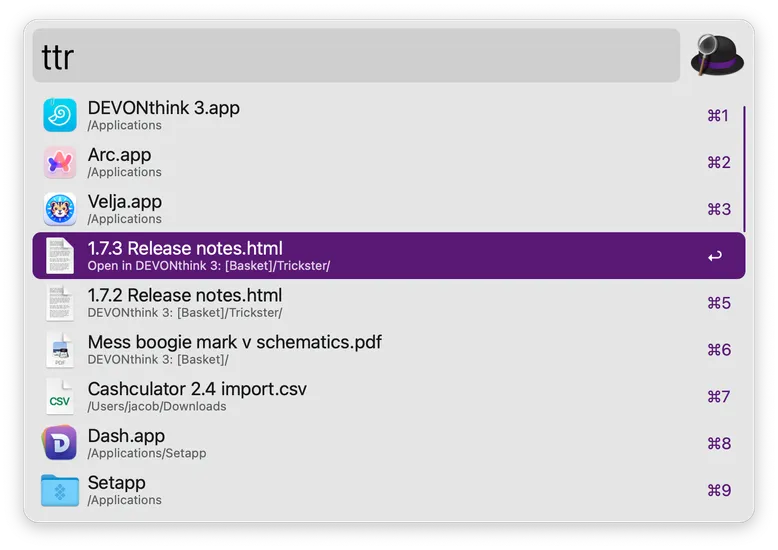Viewport: 778px width, 550px height.
Task: Click '/Users/jacob/Downloads' path subtitle
Action: tap(157, 407)
